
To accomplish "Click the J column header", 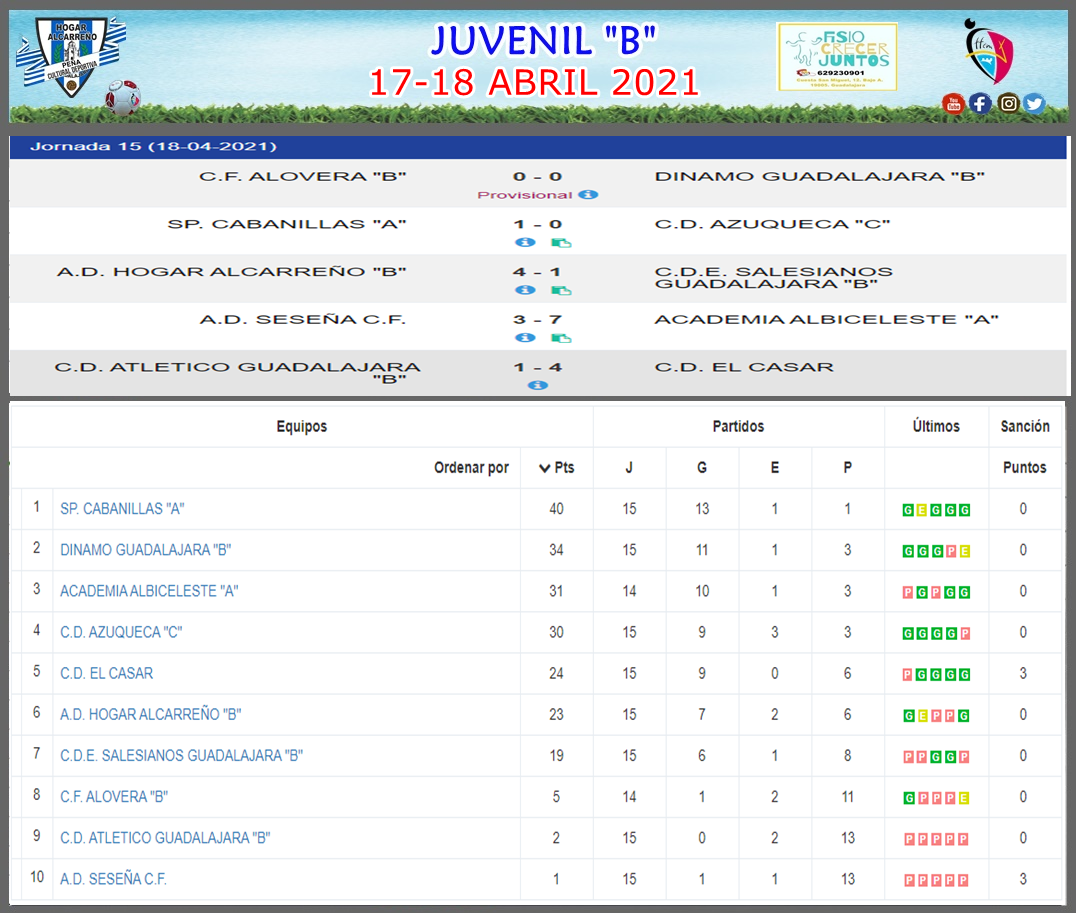I will [x=629, y=467].
